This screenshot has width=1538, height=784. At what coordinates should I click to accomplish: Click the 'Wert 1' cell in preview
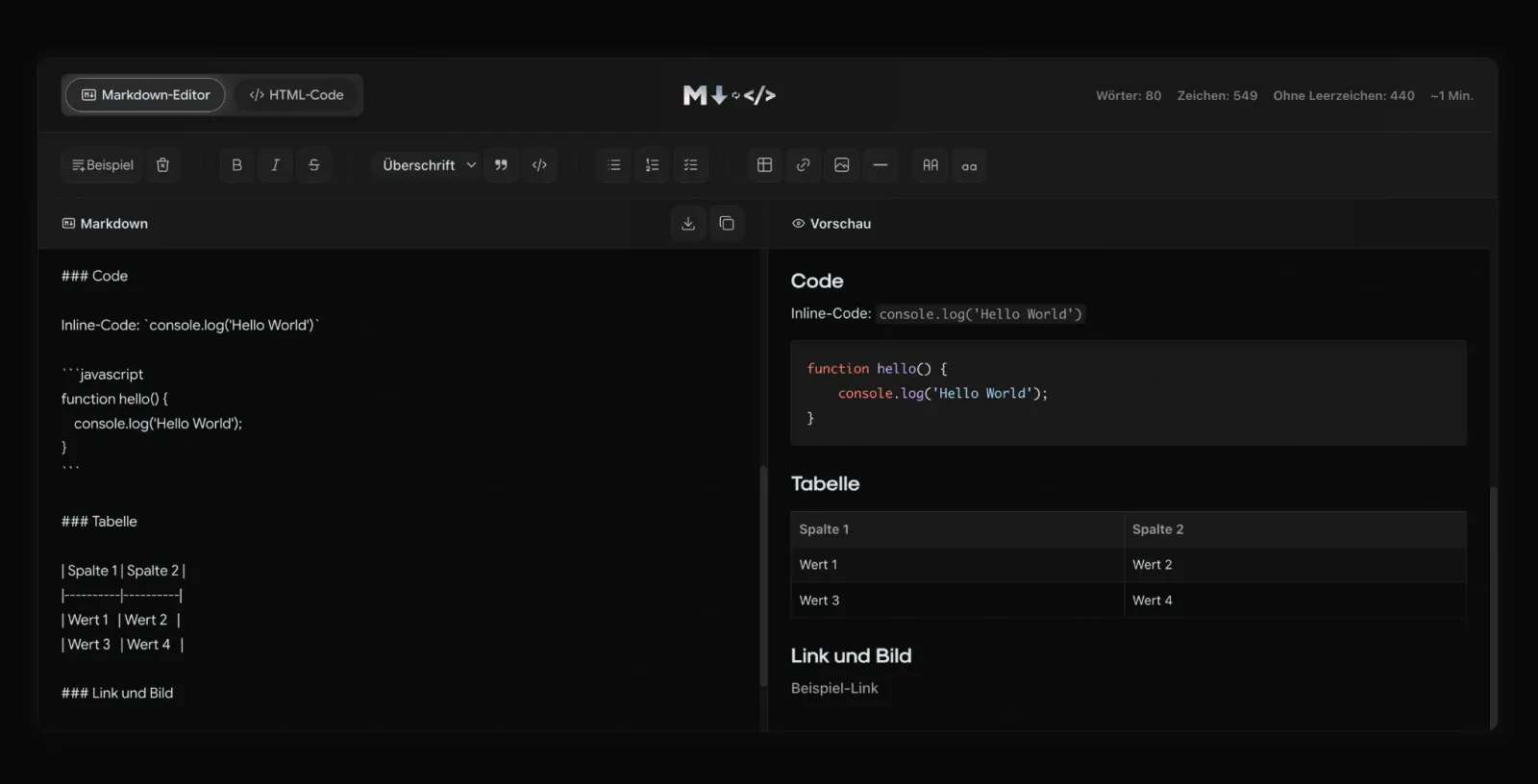coord(957,565)
